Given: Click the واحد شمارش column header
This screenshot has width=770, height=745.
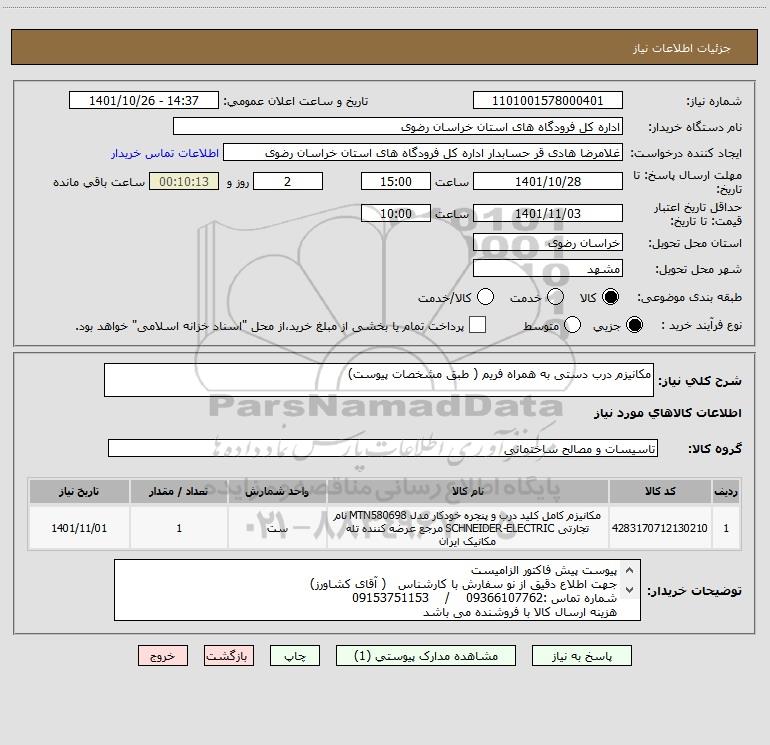Looking at the screenshot, I should (x=277, y=491).
